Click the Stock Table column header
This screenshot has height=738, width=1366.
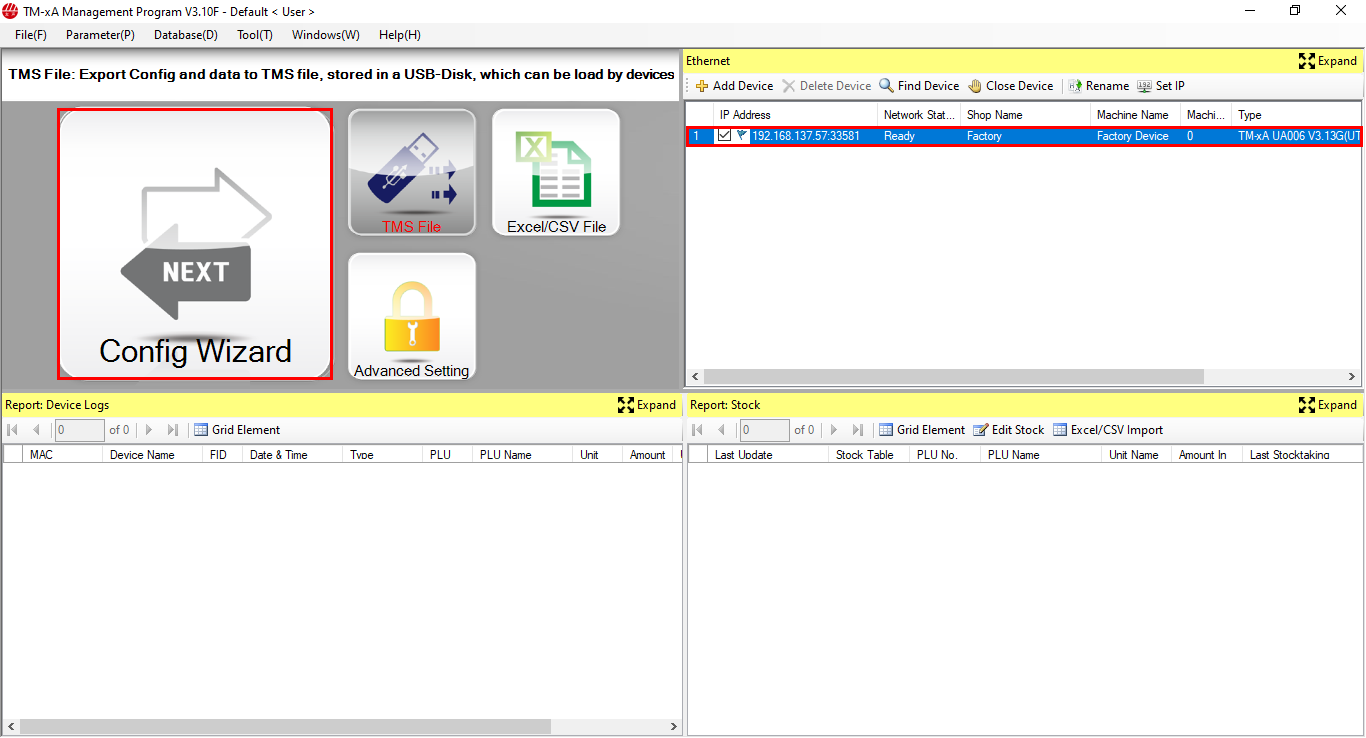870,455
